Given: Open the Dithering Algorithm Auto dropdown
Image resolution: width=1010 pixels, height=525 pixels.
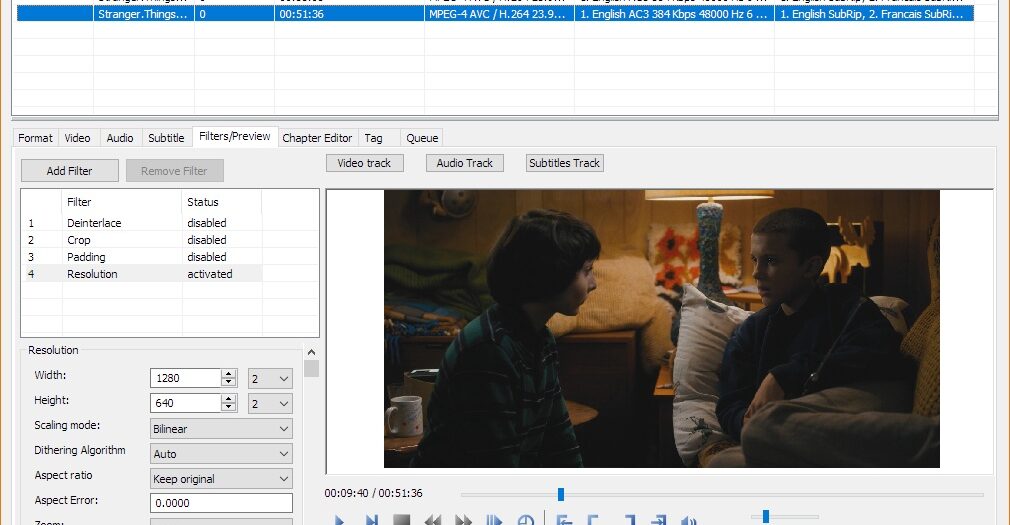Looking at the screenshot, I should 221,454.
